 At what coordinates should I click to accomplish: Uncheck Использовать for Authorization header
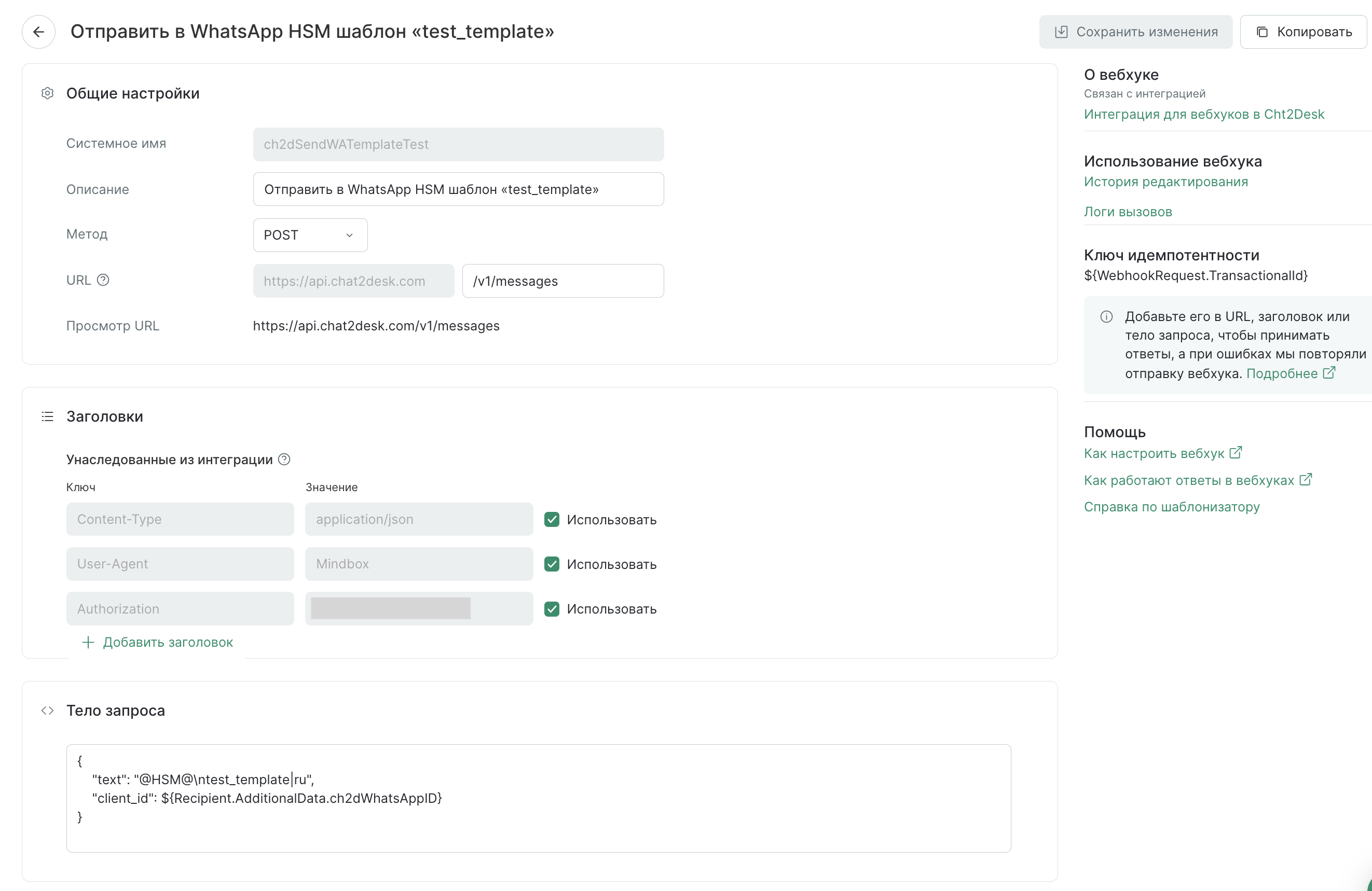tap(552, 609)
